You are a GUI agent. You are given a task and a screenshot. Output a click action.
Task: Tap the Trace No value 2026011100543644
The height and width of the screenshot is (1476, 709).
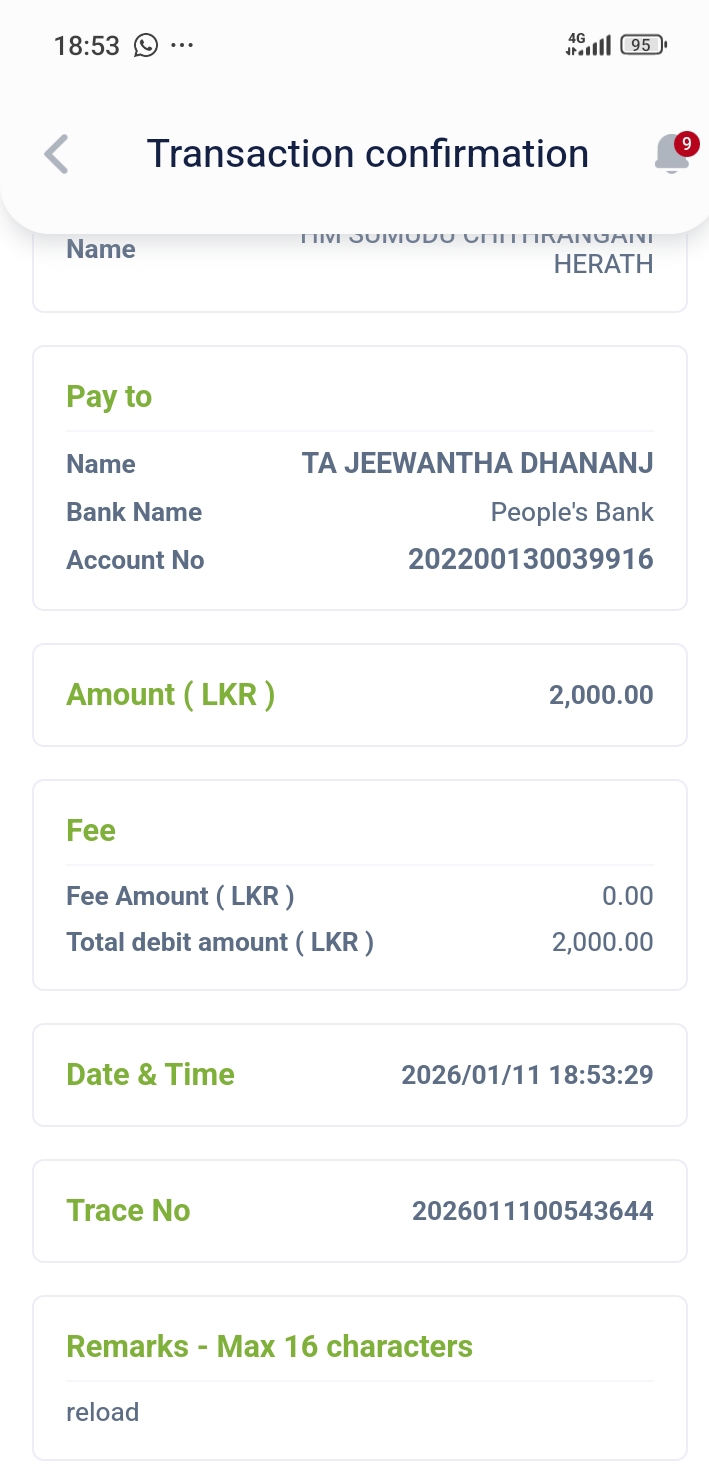click(532, 1211)
